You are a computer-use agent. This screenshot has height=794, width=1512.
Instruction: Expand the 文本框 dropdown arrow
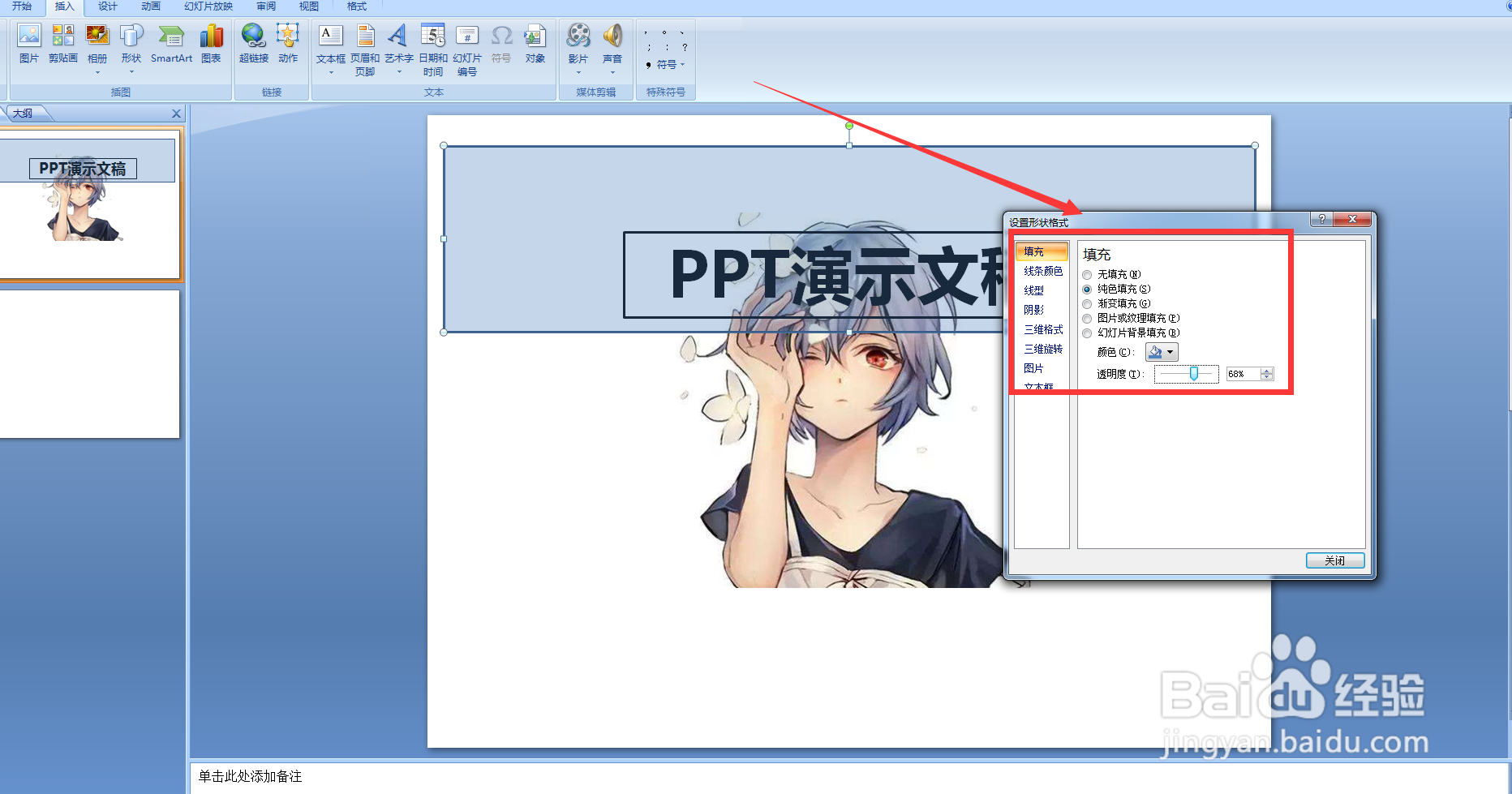[331, 72]
